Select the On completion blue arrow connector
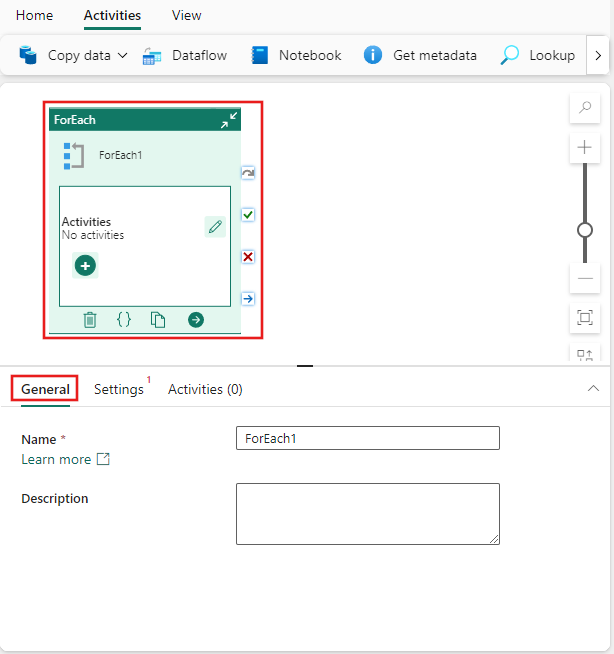 tap(248, 299)
